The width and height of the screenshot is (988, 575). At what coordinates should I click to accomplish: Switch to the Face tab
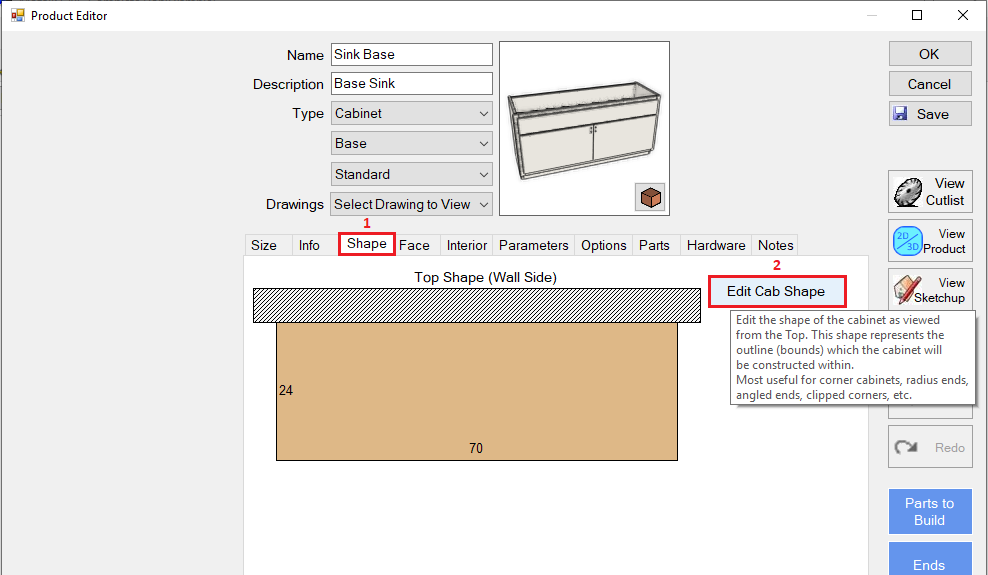(x=414, y=245)
